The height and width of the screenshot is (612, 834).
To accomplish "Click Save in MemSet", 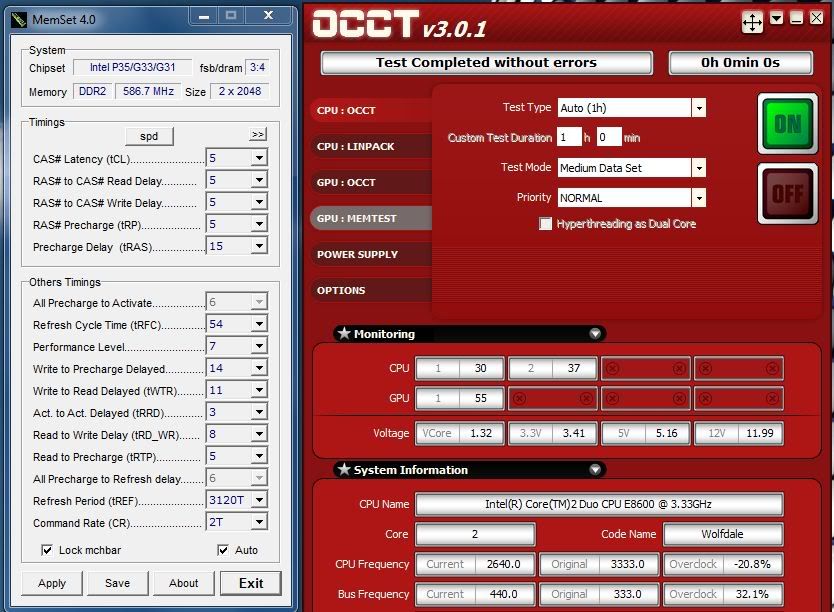I will [x=118, y=583].
